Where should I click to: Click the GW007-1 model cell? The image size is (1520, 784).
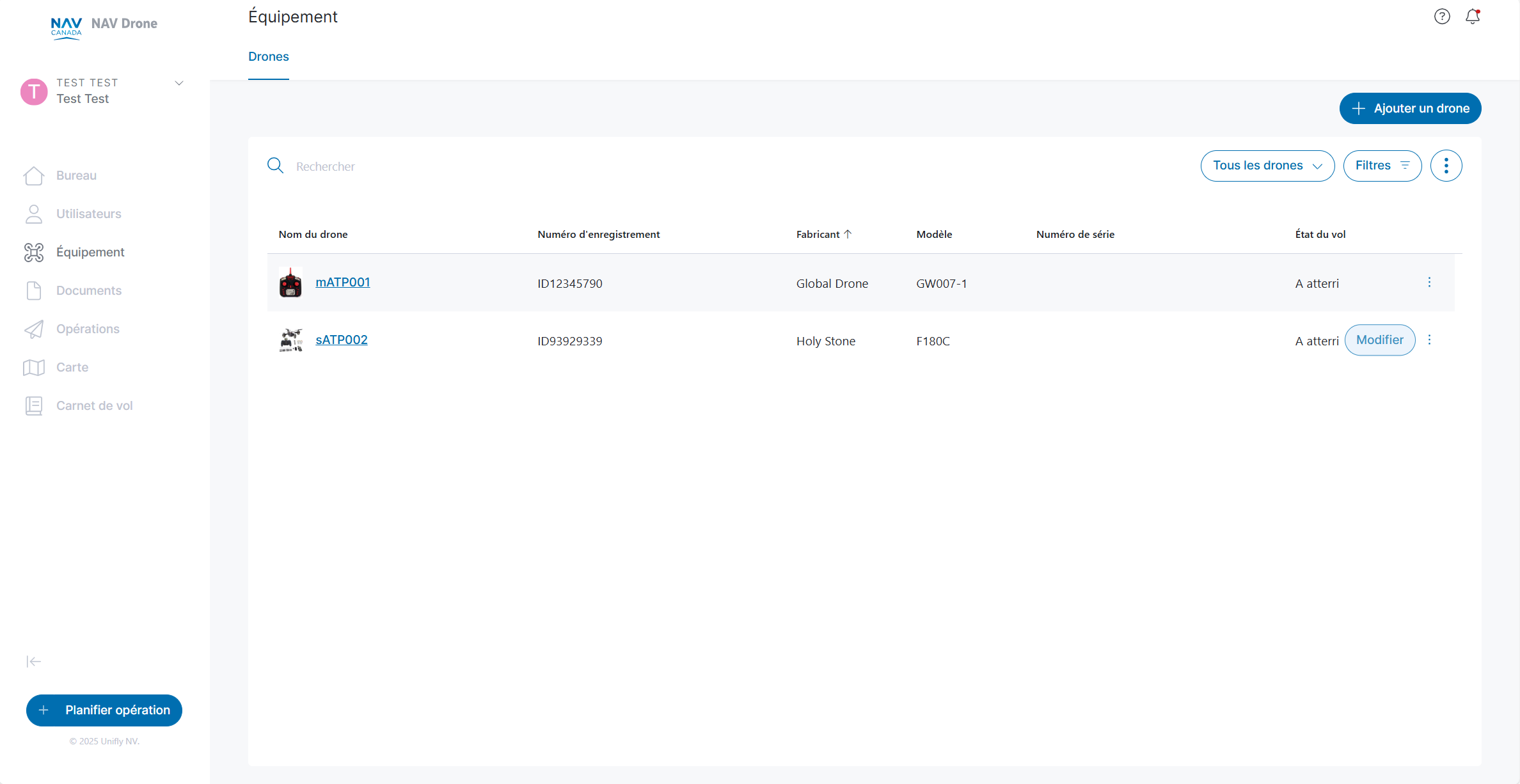(x=942, y=283)
